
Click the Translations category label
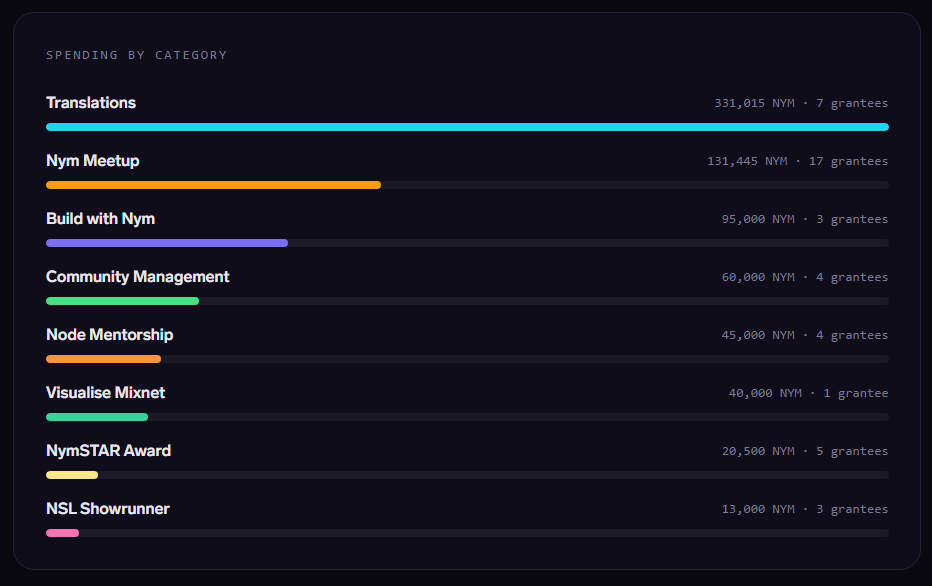pos(91,103)
